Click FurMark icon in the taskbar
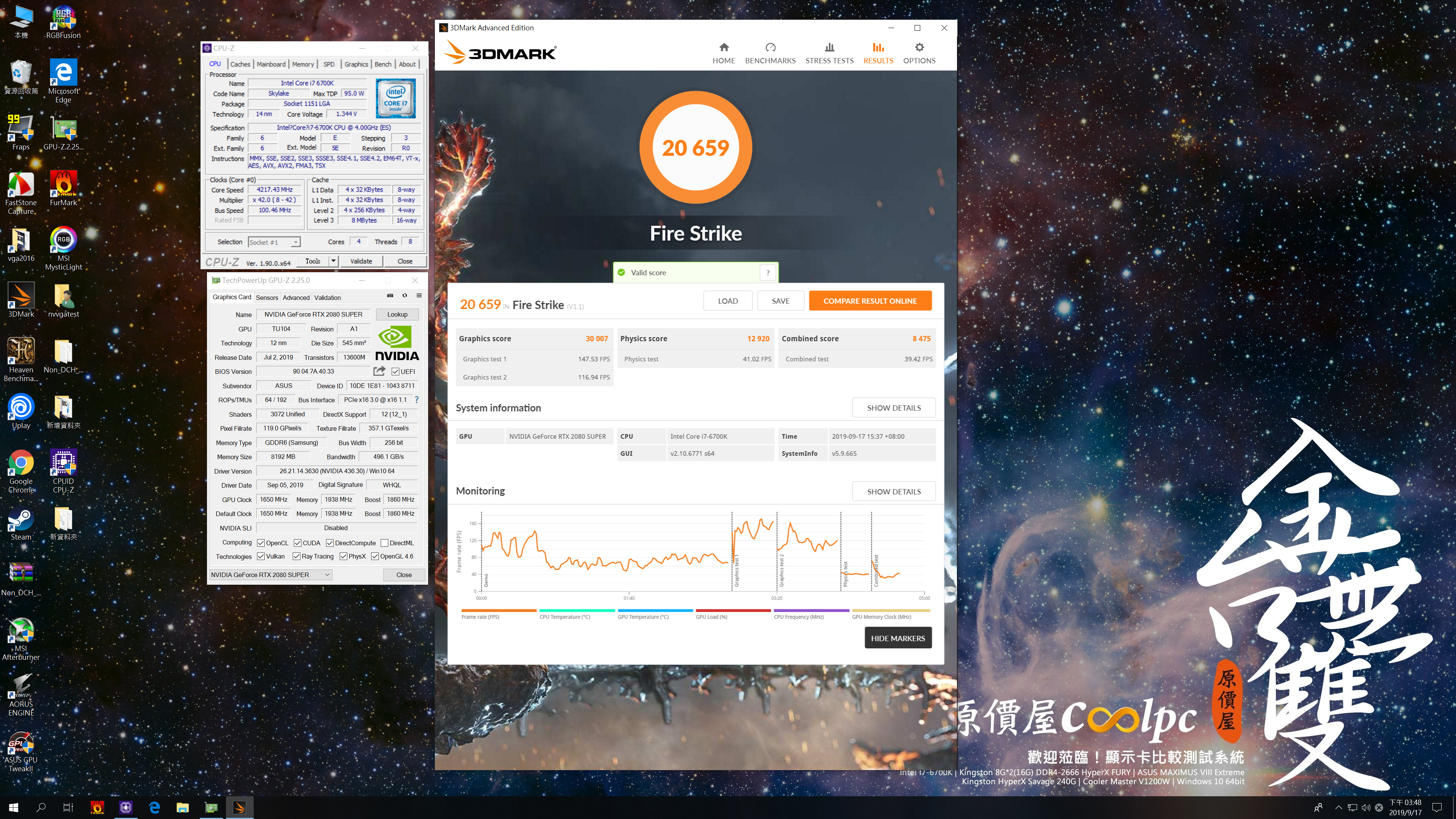The image size is (1456, 819). (97, 808)
